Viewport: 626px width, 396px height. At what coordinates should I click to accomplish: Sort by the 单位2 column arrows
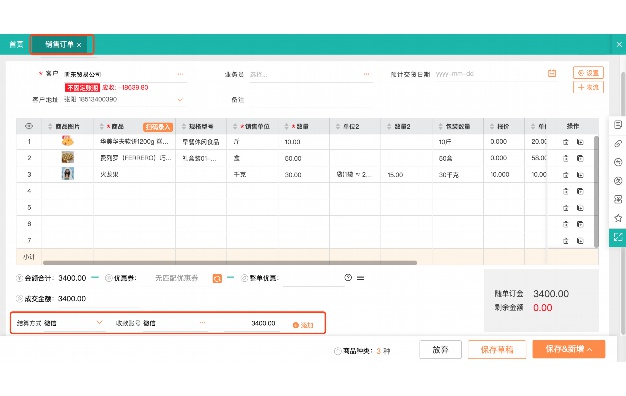pos(338,127)
